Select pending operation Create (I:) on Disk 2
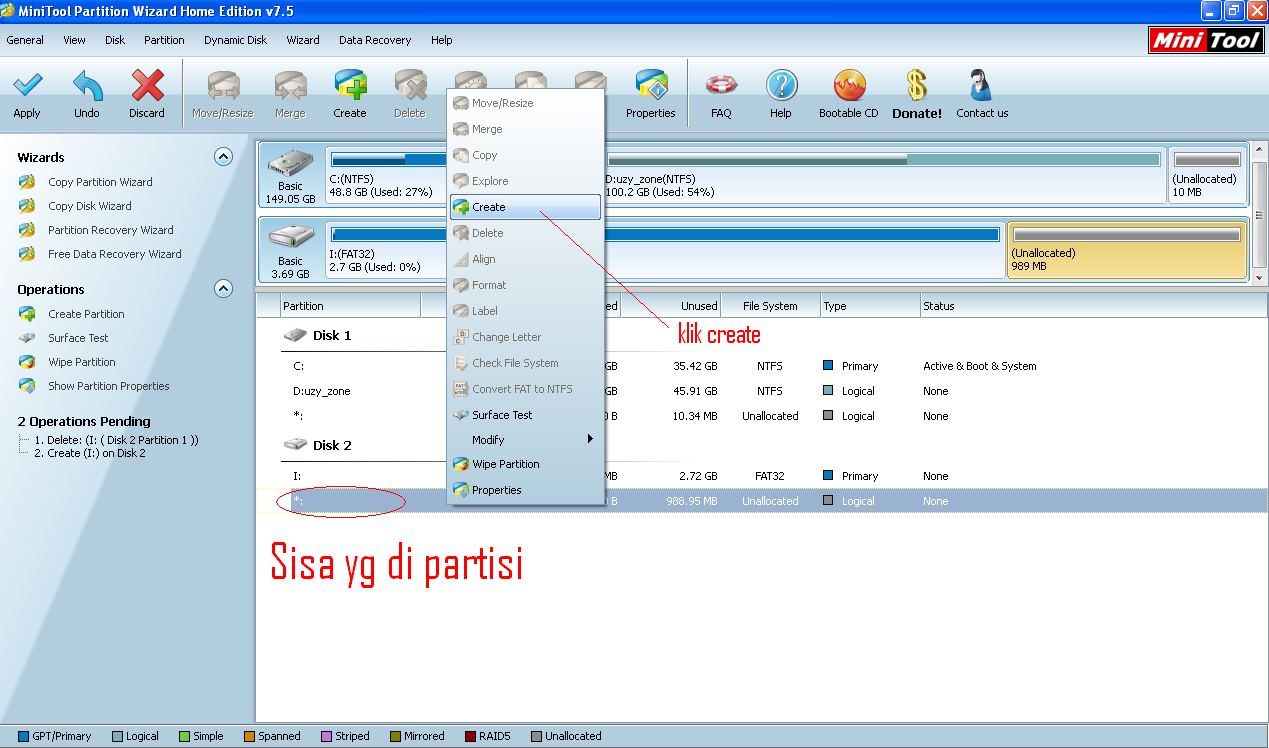Image resolution: width=1269 pixels, height=748 pixels. [90, 453]
